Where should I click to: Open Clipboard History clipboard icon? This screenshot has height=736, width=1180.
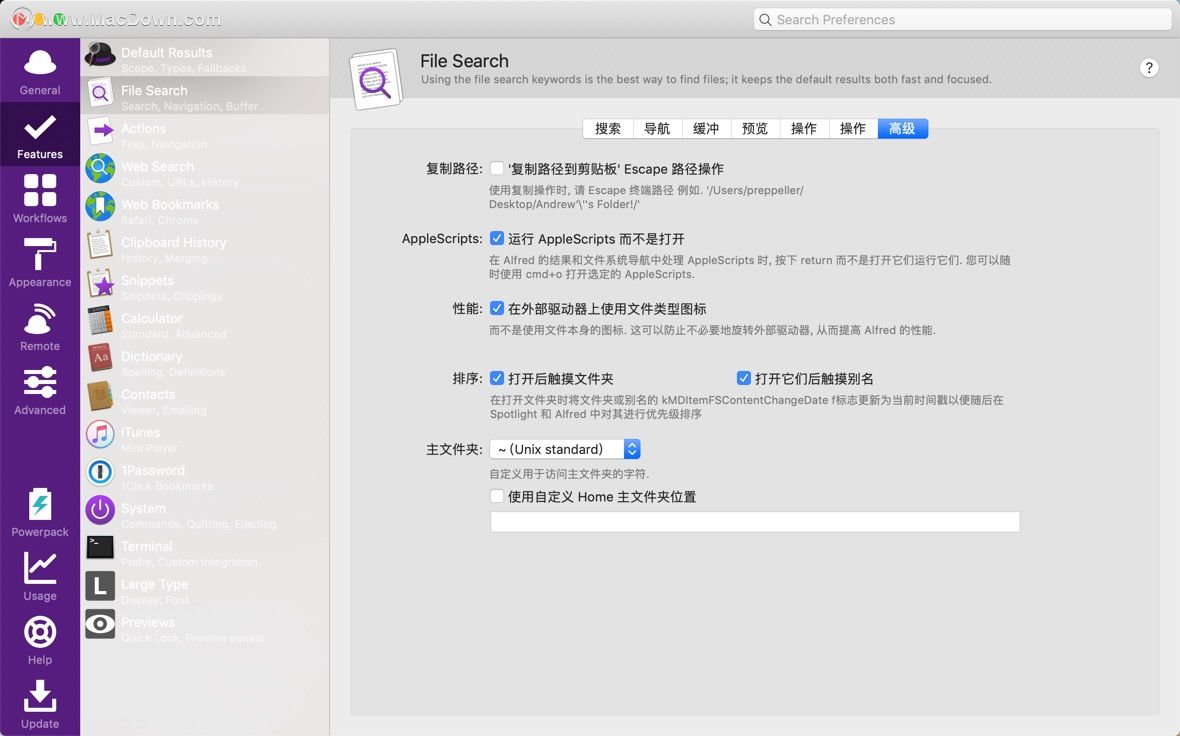pyautogui.click(x=100, y=245)
